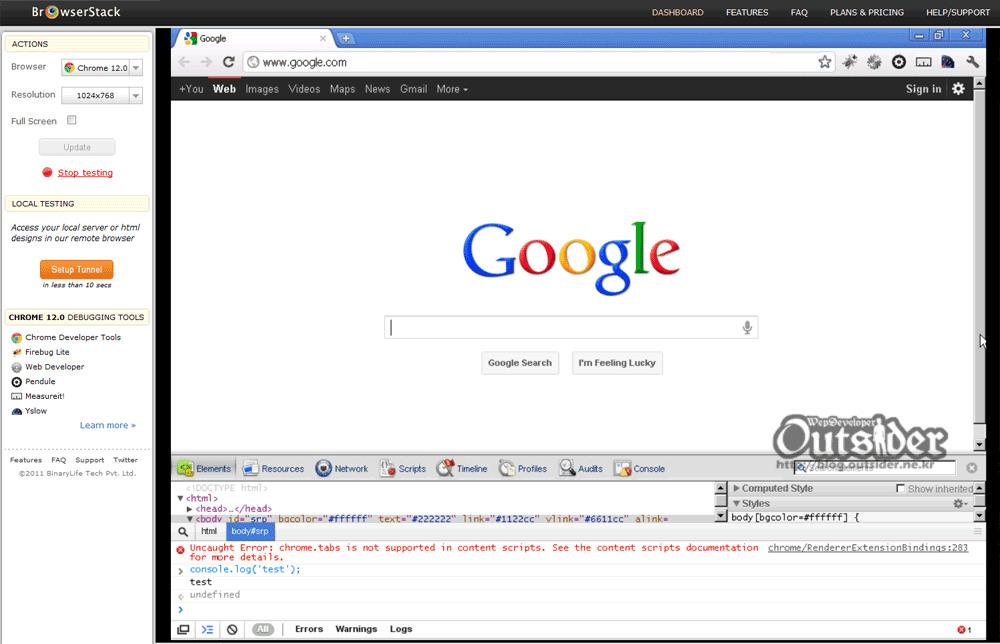1000x644 pixels.
Task: Open Maps in the Google bar
Action: point(342,89)
